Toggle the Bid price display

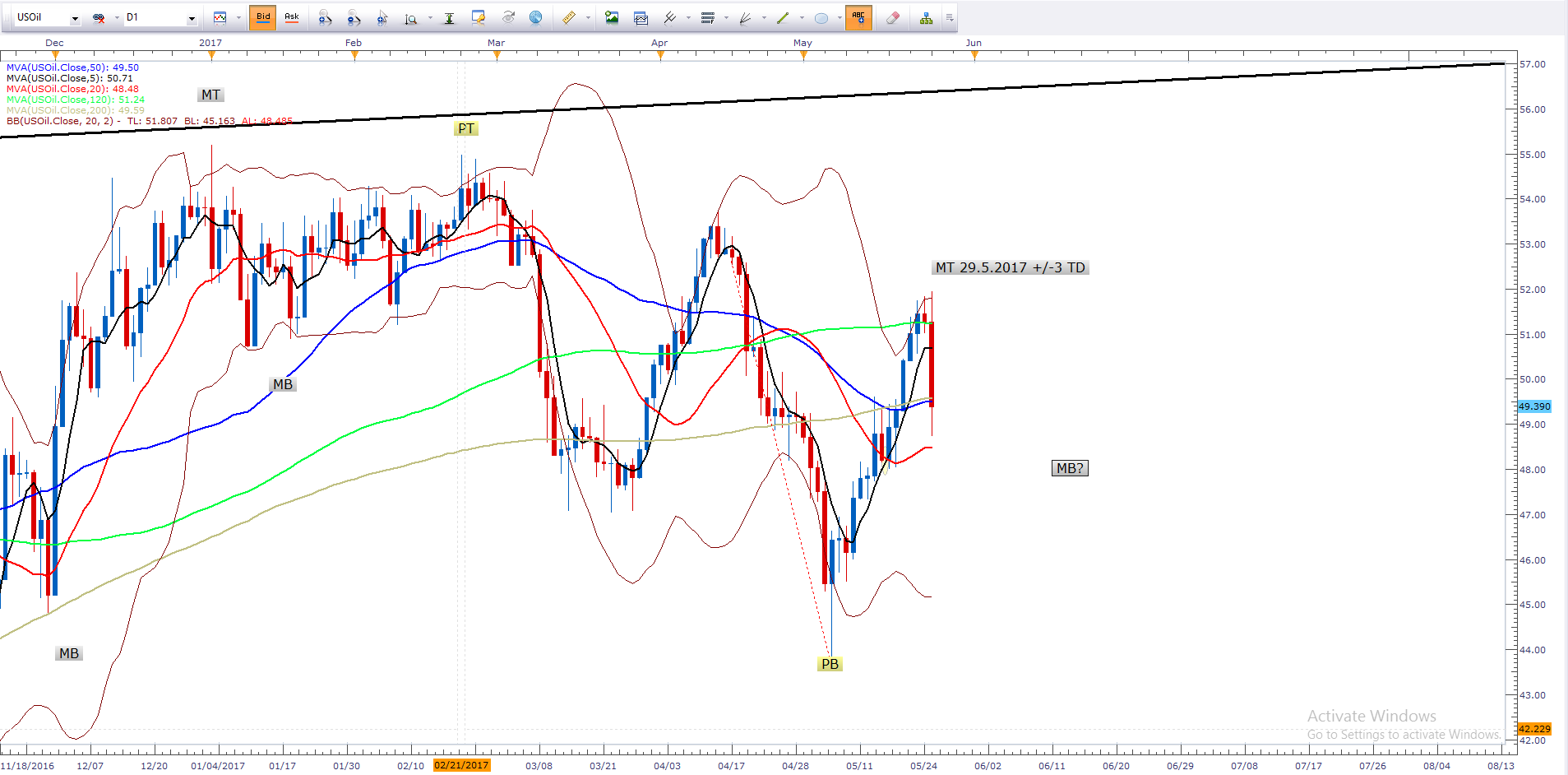pyautogui.click(x=263, y=17)
